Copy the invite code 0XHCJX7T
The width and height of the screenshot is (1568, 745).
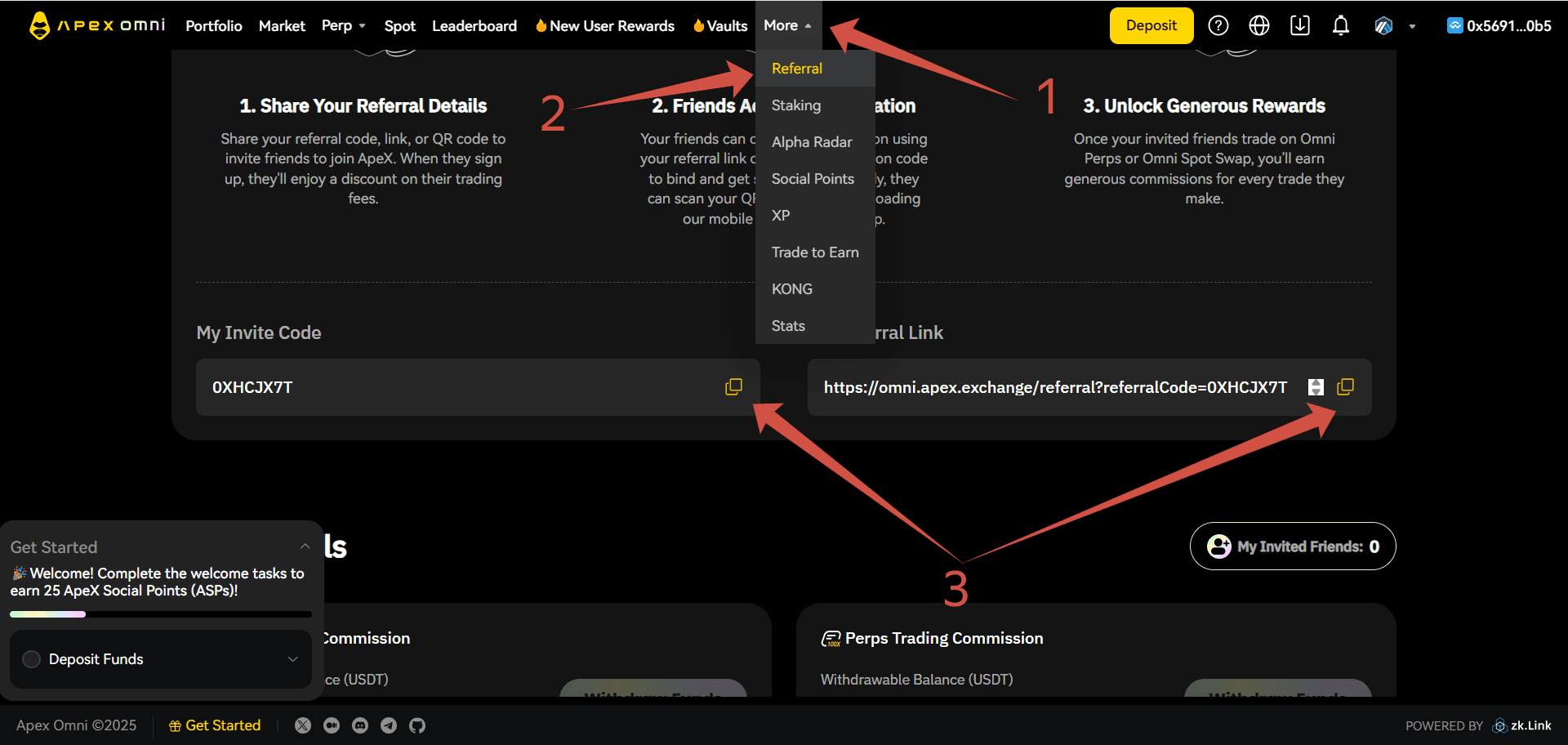pos(733,387)
